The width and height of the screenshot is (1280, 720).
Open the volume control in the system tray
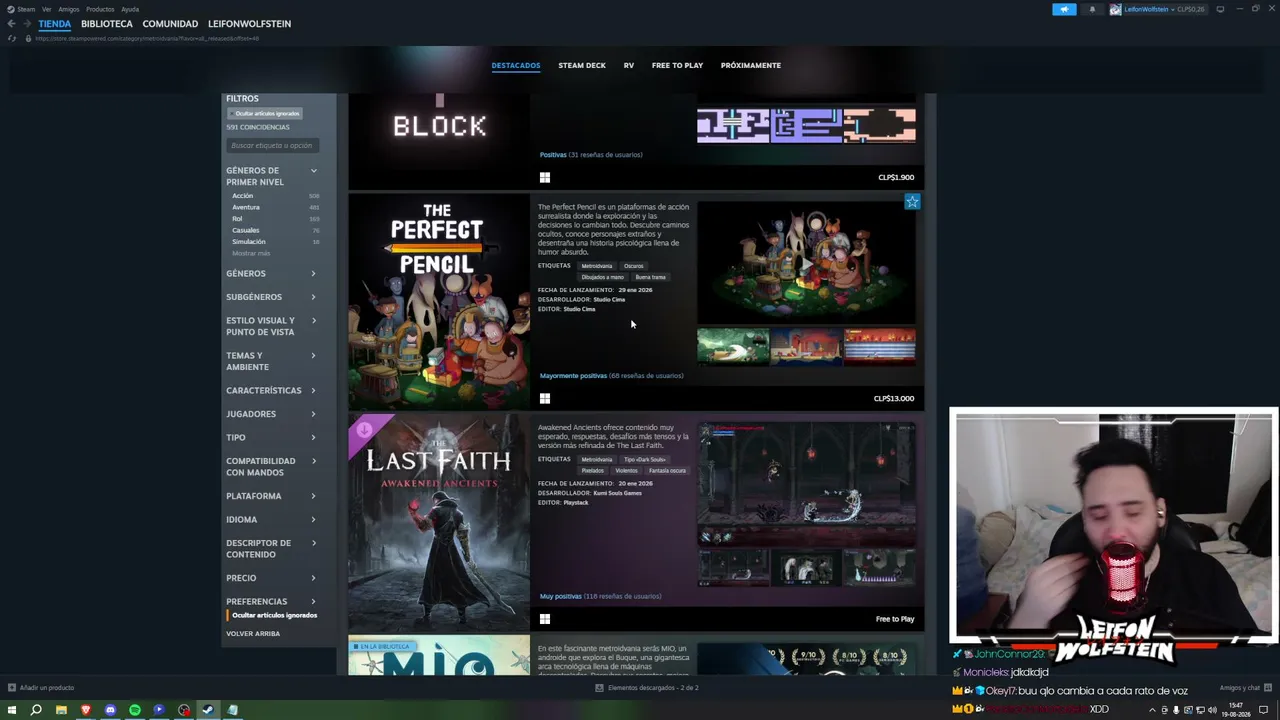pos(1212,710)
